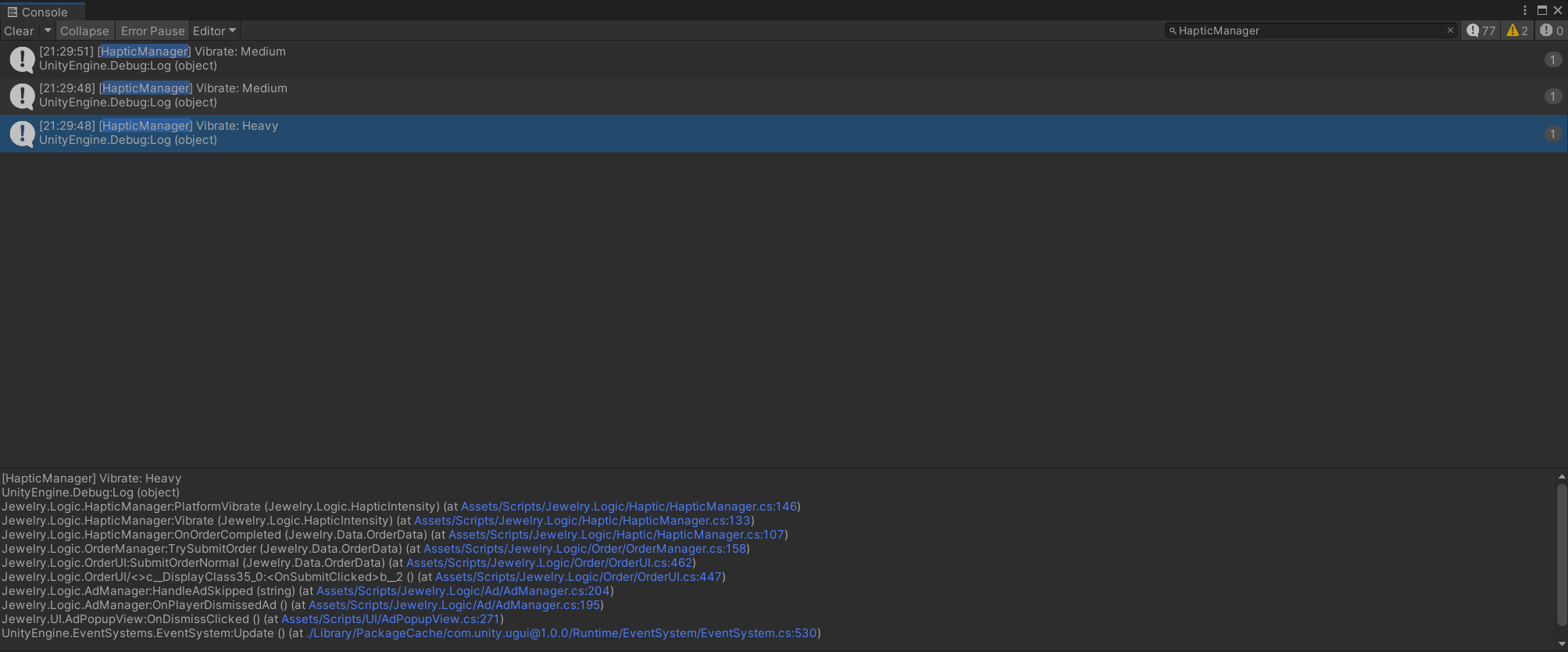The width and height of the screenshot is (1568, 652).
Task: Open the Editor target dropdown
Action: click(214, 30)
